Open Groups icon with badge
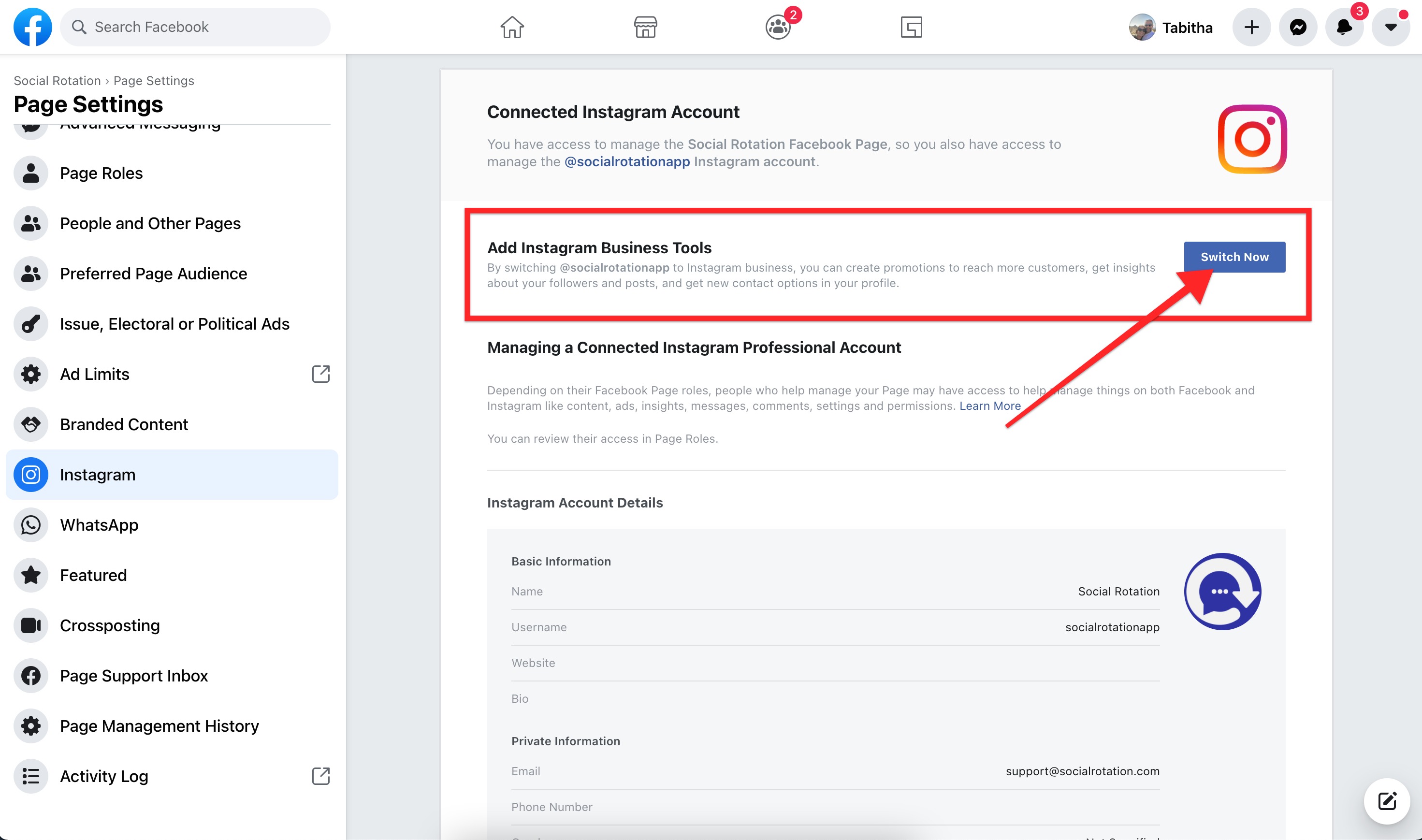The height and width of the screenshot is (840, 1422). (778, 27)
